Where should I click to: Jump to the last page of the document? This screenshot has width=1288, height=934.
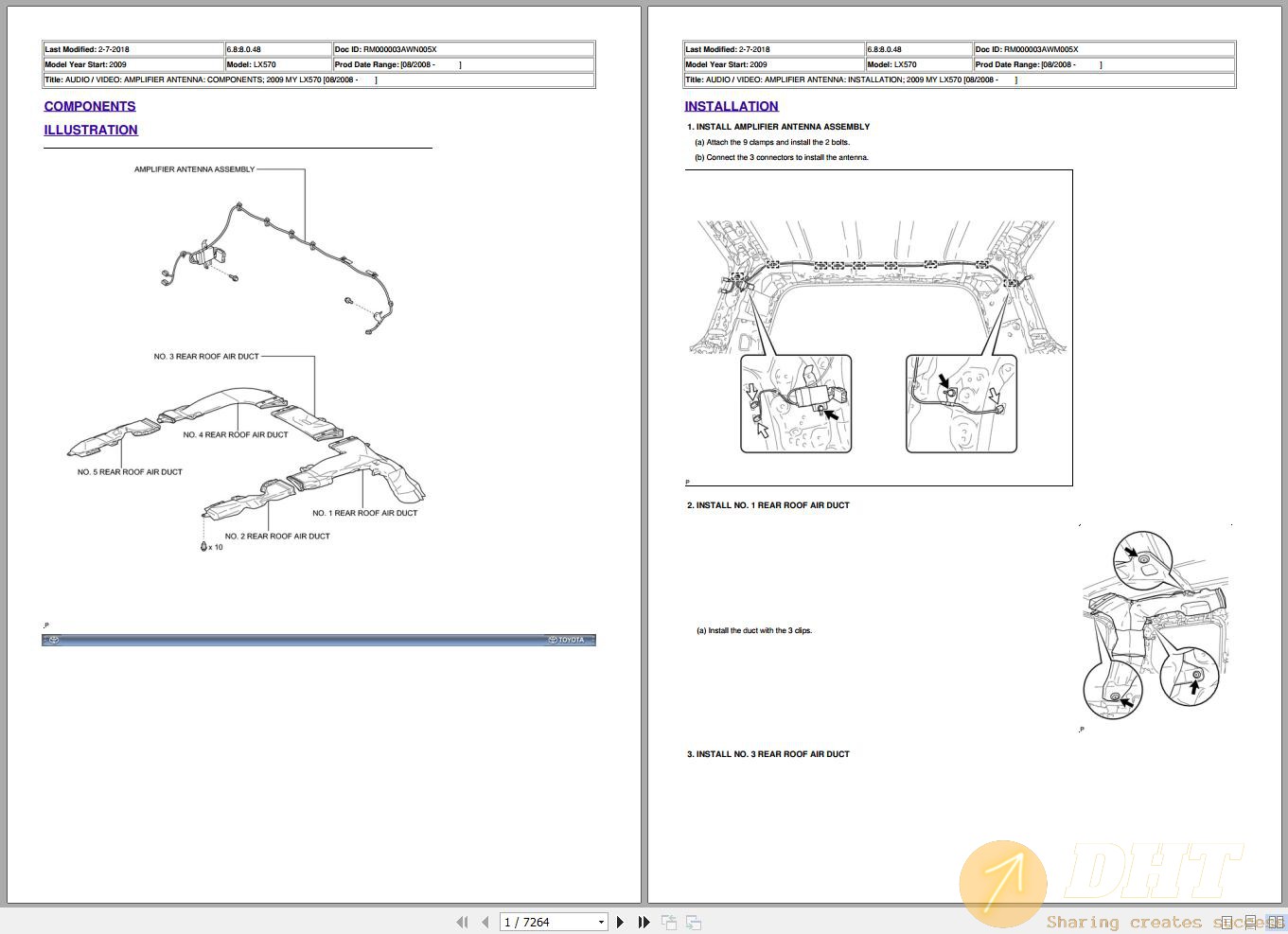644,922
